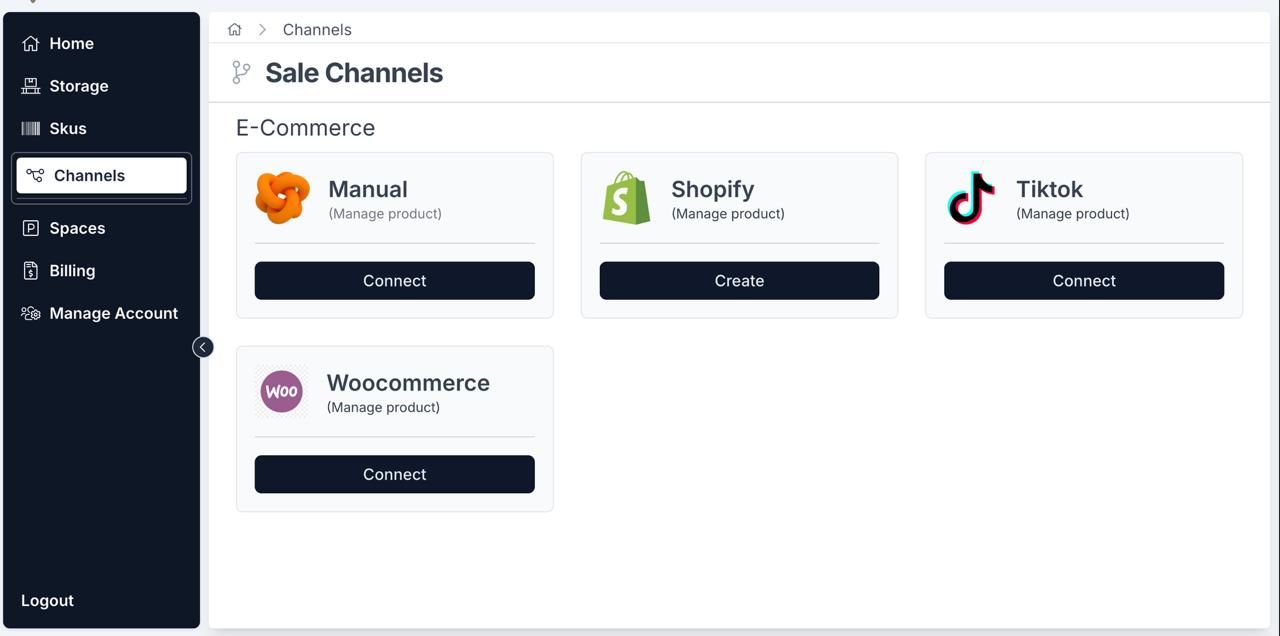Open the Home menu item
The width and height of the screenshot is (1280, 636).
(101, 43)
